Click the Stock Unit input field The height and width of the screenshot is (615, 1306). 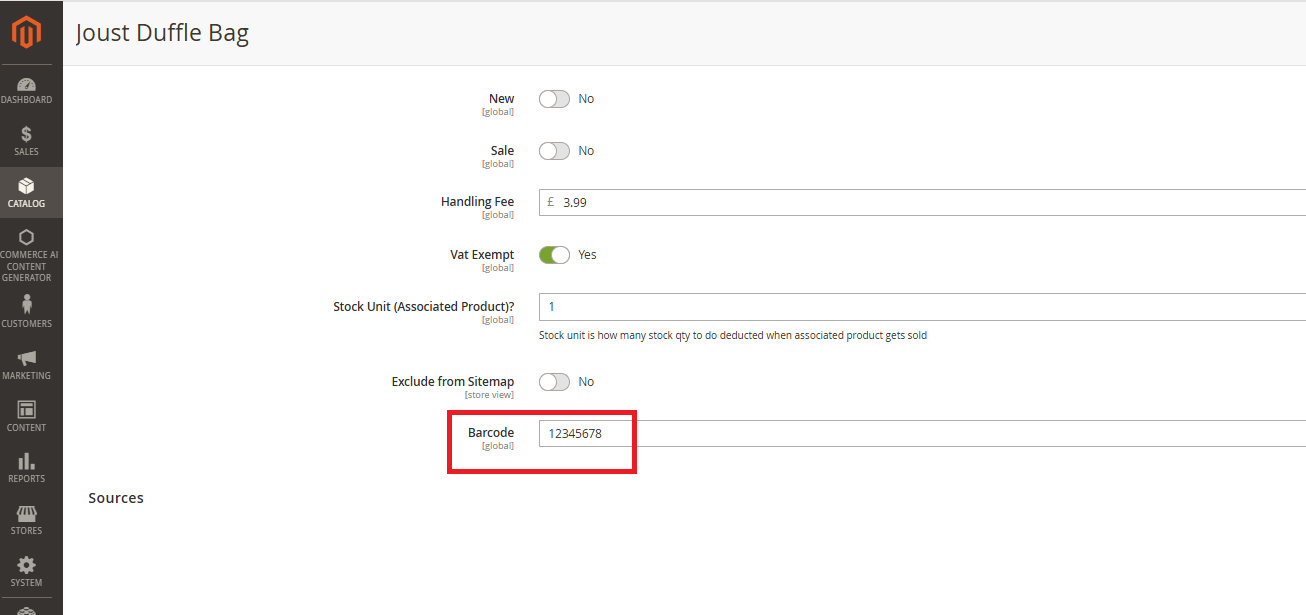(x=920, y=307)
